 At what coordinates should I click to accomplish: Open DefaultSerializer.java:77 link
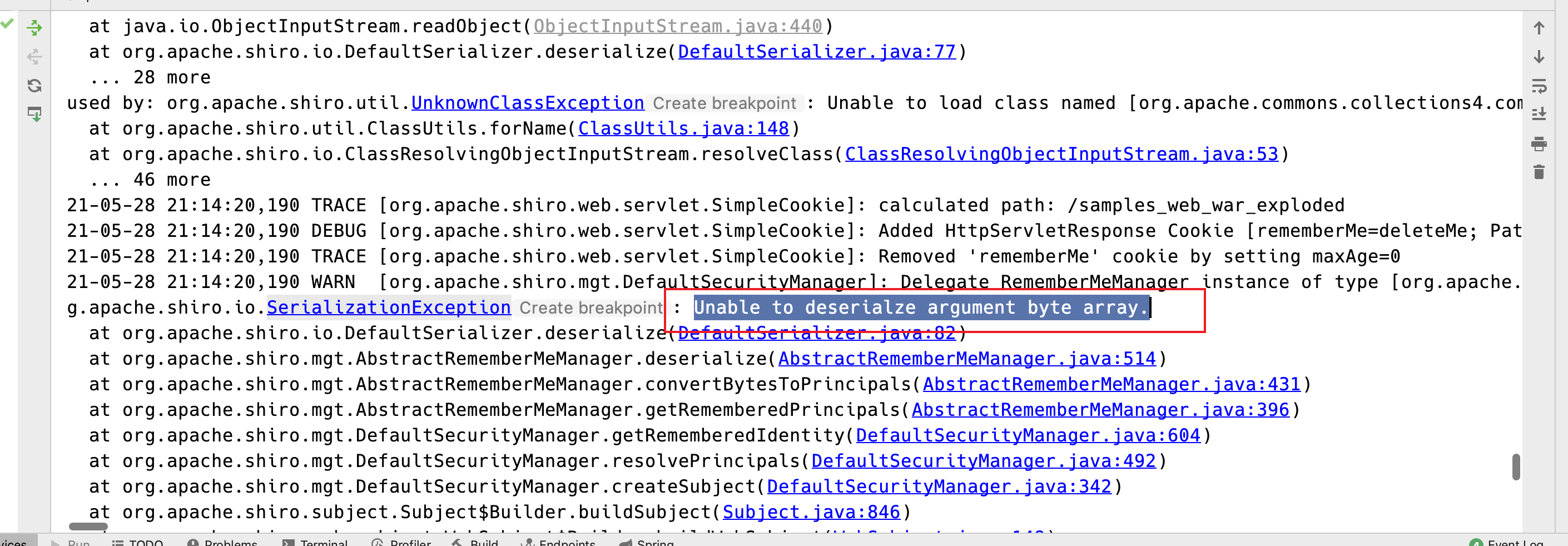tap(817, 52)
